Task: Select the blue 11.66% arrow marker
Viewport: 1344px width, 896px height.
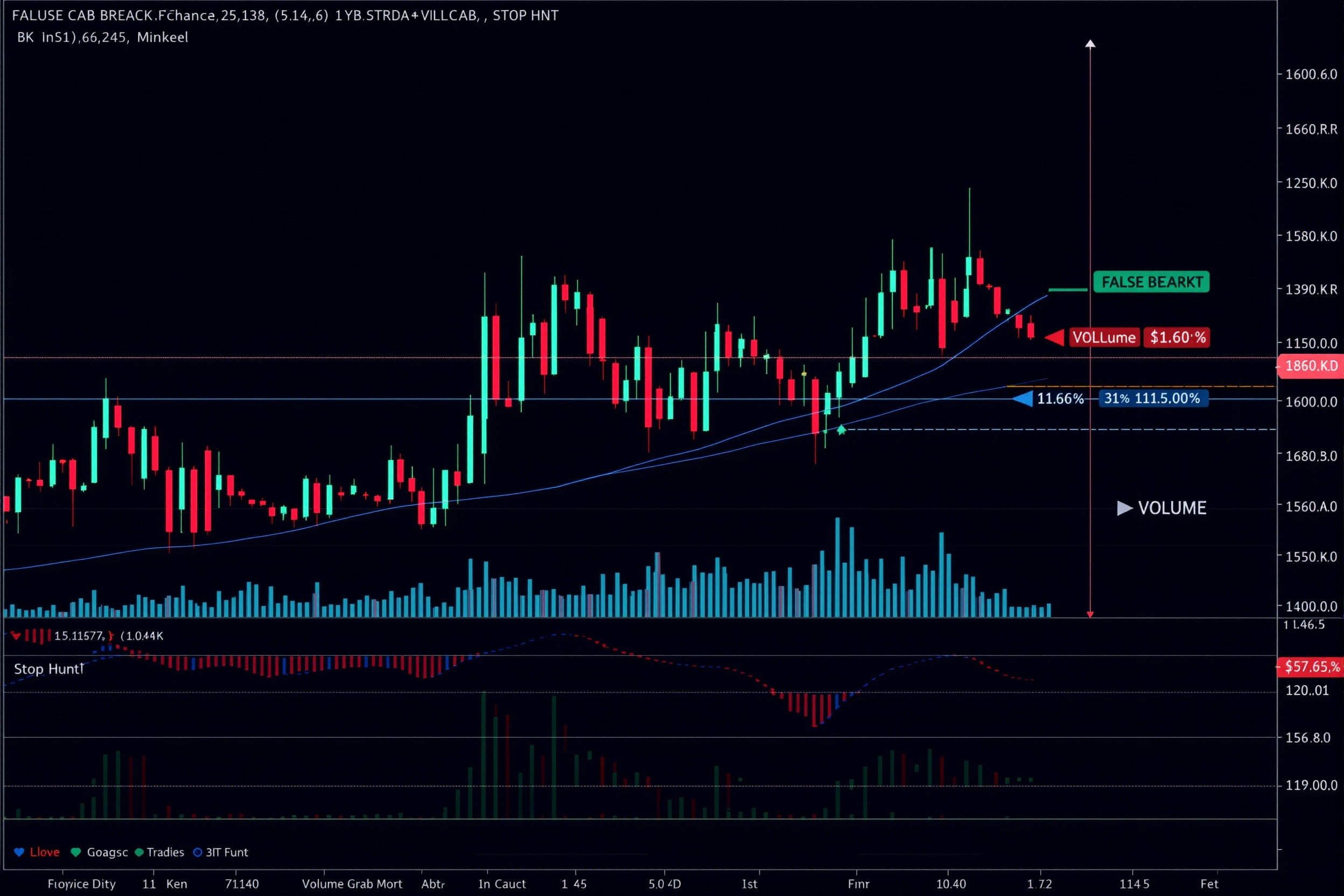Action: point(1023,399)
